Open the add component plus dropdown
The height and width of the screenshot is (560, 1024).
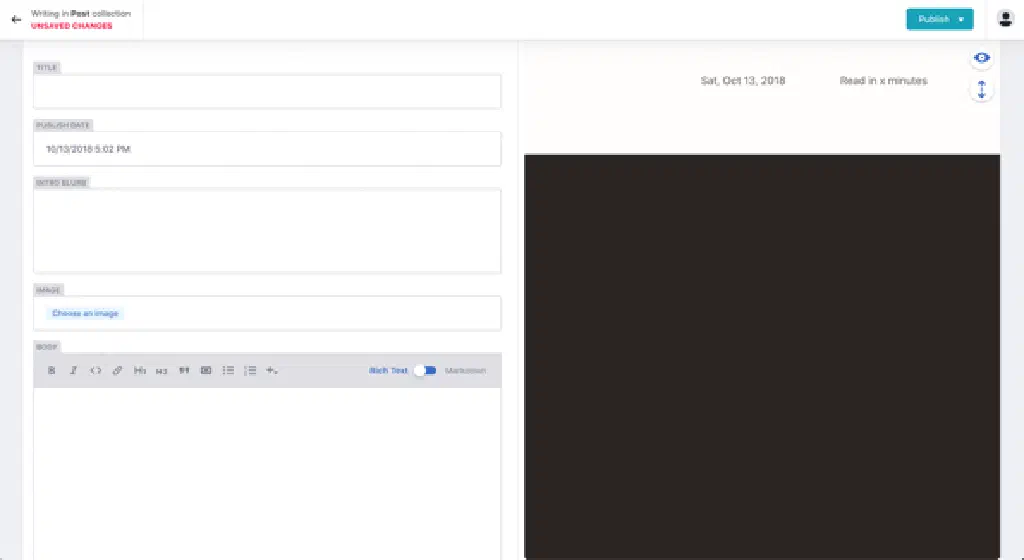point(272,370)
